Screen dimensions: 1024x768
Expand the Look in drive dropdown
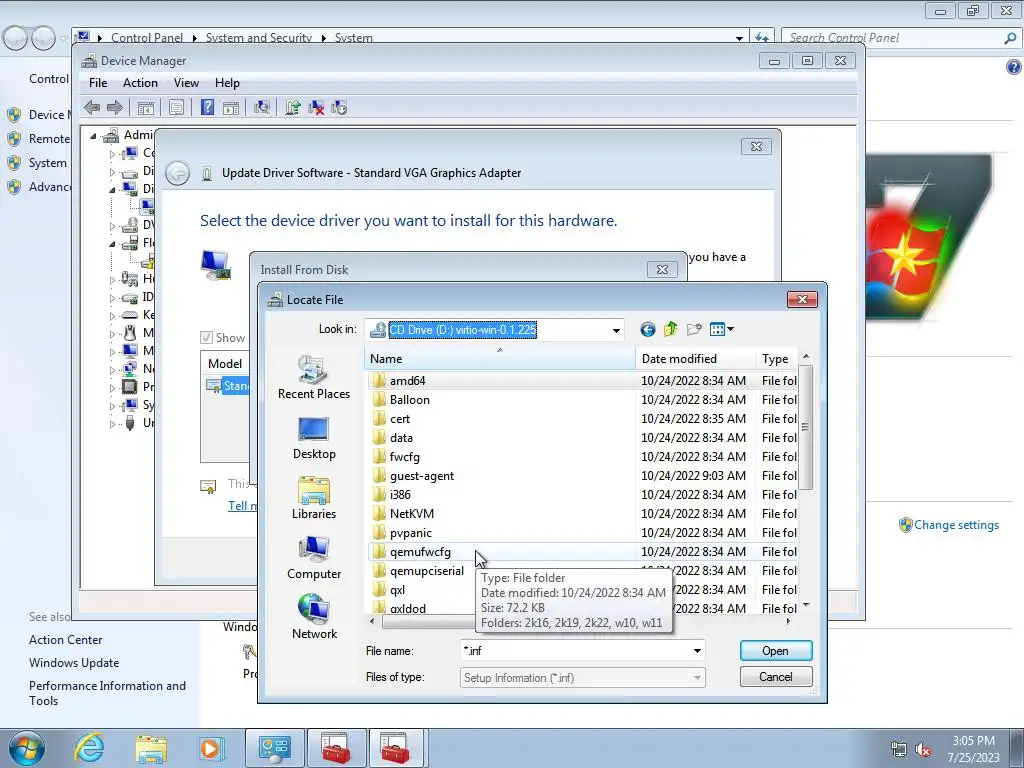click(616, 330)
